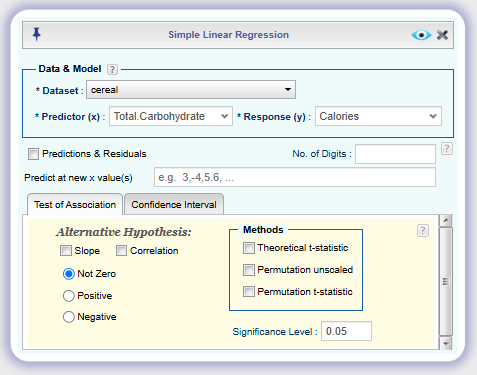The image size is (477, 375).
Task: Click the Simple Linear Regression title text
Action: pos(228,35)
